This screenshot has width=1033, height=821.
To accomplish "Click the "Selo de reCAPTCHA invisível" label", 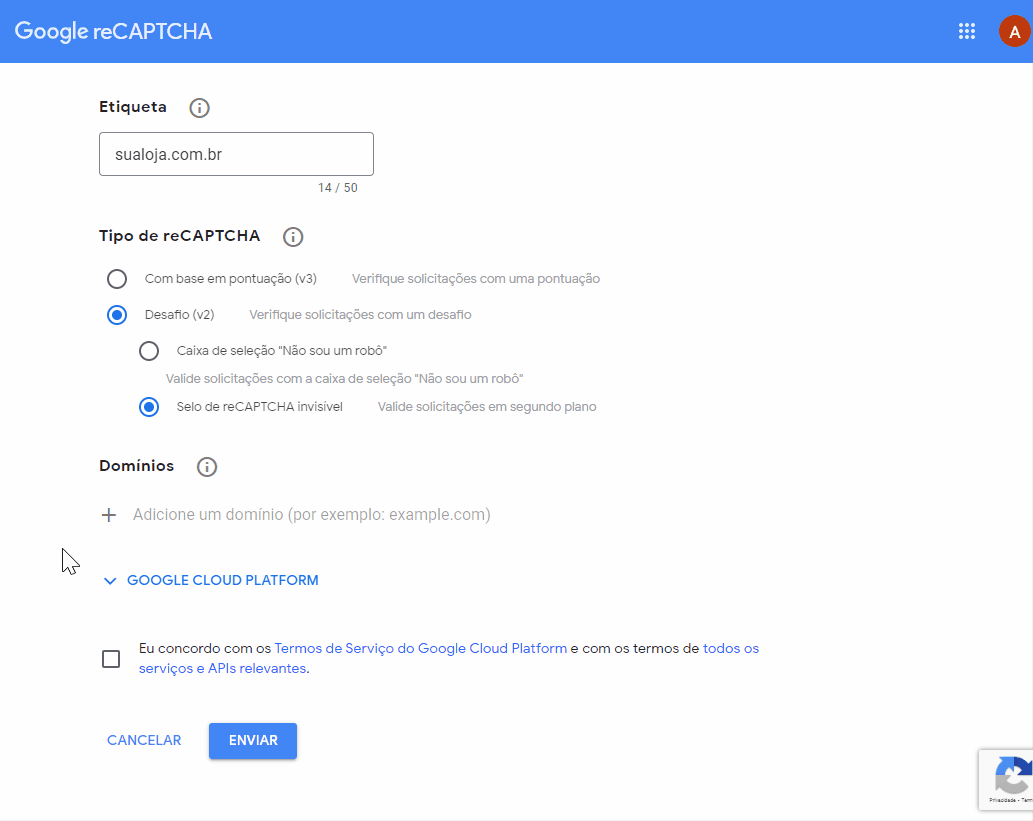I will click(x=260, y=407).
